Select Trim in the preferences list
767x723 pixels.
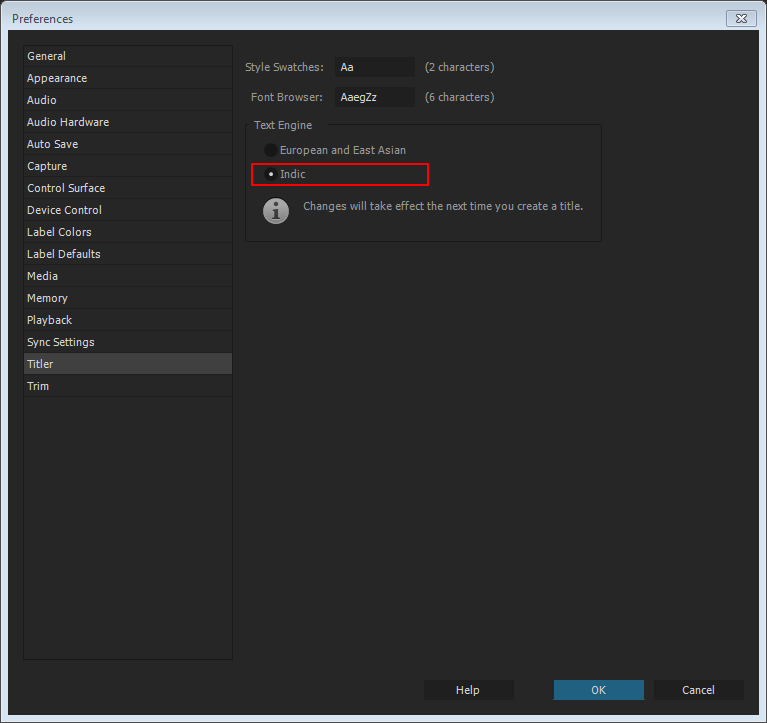[38, 386]
